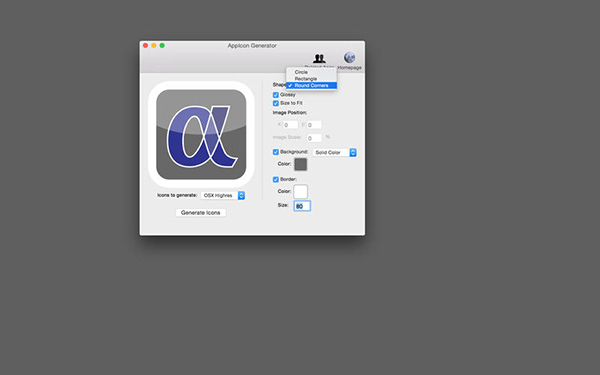Select the Round Corners shape option
Image resolution: width=600 pixels, height=375 pixels.
(x=311, y=85)
